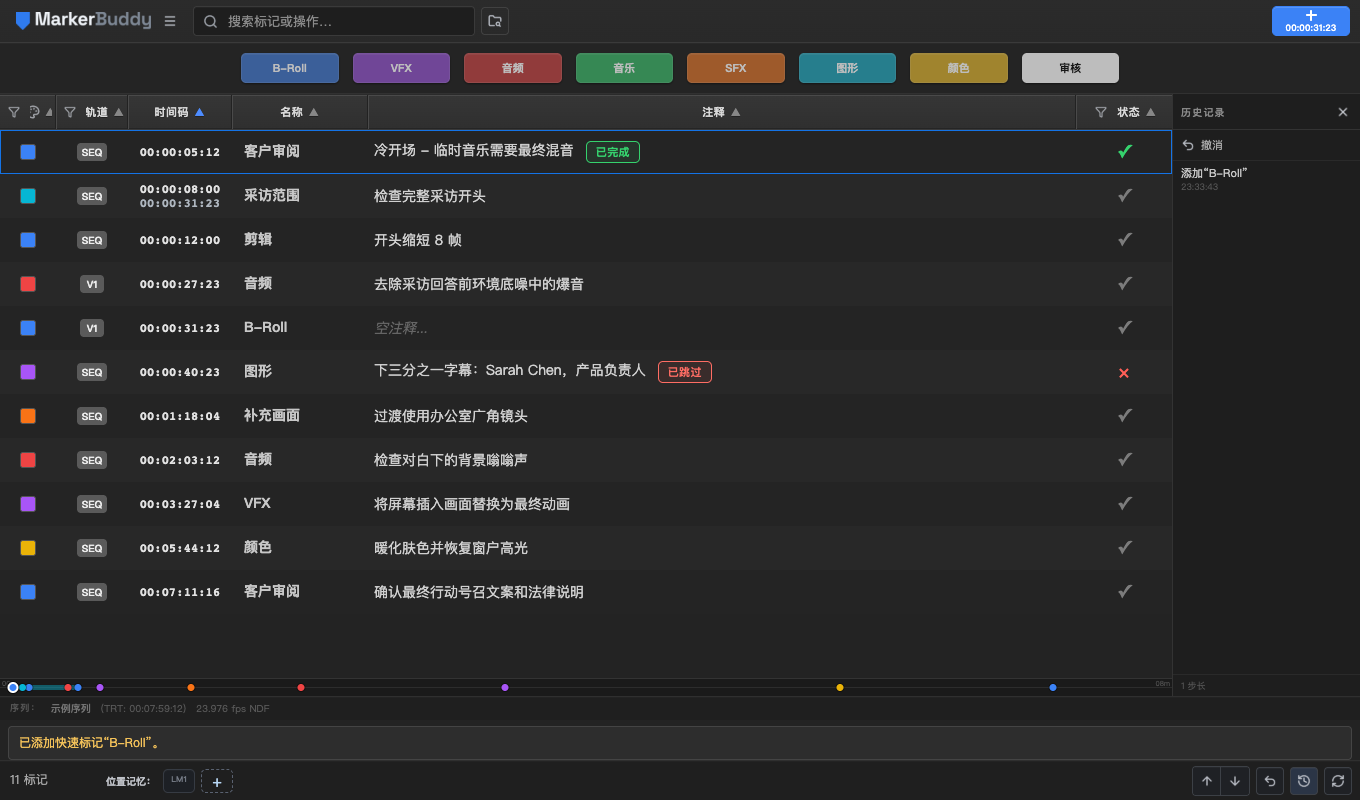Click the refresh icon in the bottom toolbar
Screen dimensions: 1360x800
(x=1338, y=781)
